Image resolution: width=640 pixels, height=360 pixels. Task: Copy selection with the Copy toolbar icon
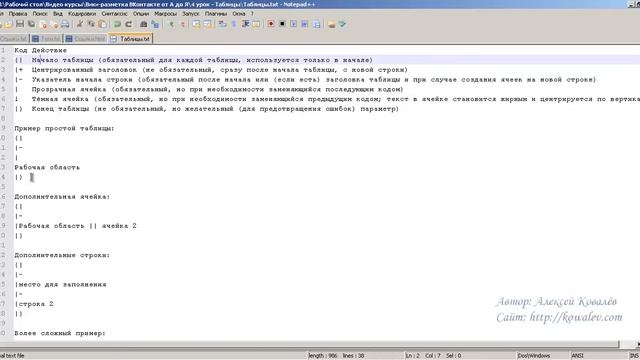click(x=91, y=24)
